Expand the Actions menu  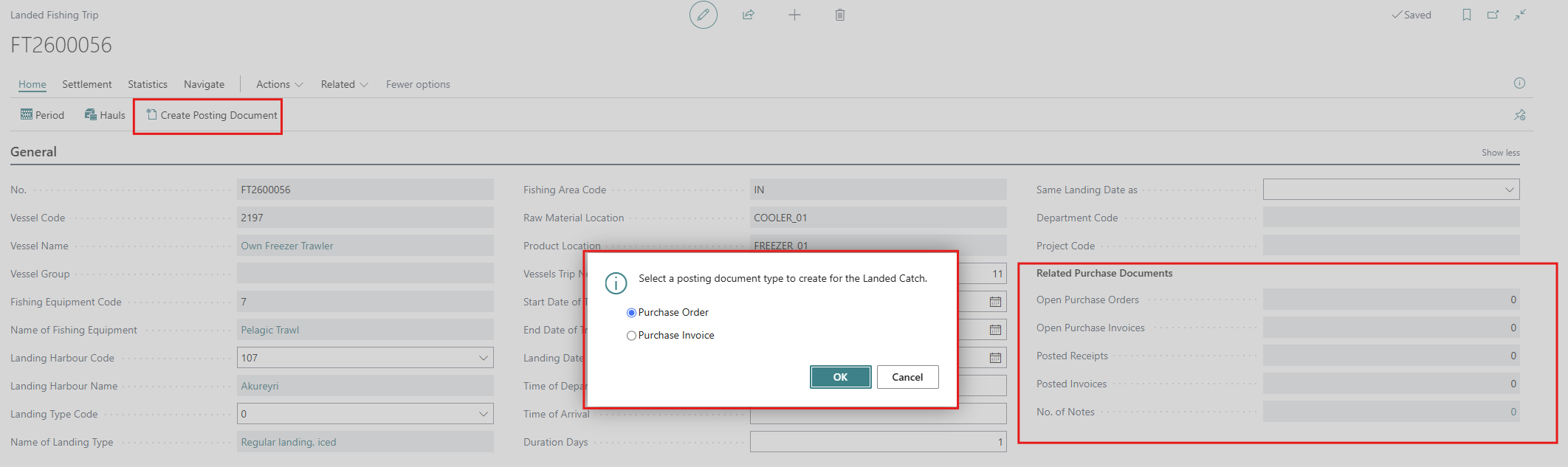coord(279,84)
